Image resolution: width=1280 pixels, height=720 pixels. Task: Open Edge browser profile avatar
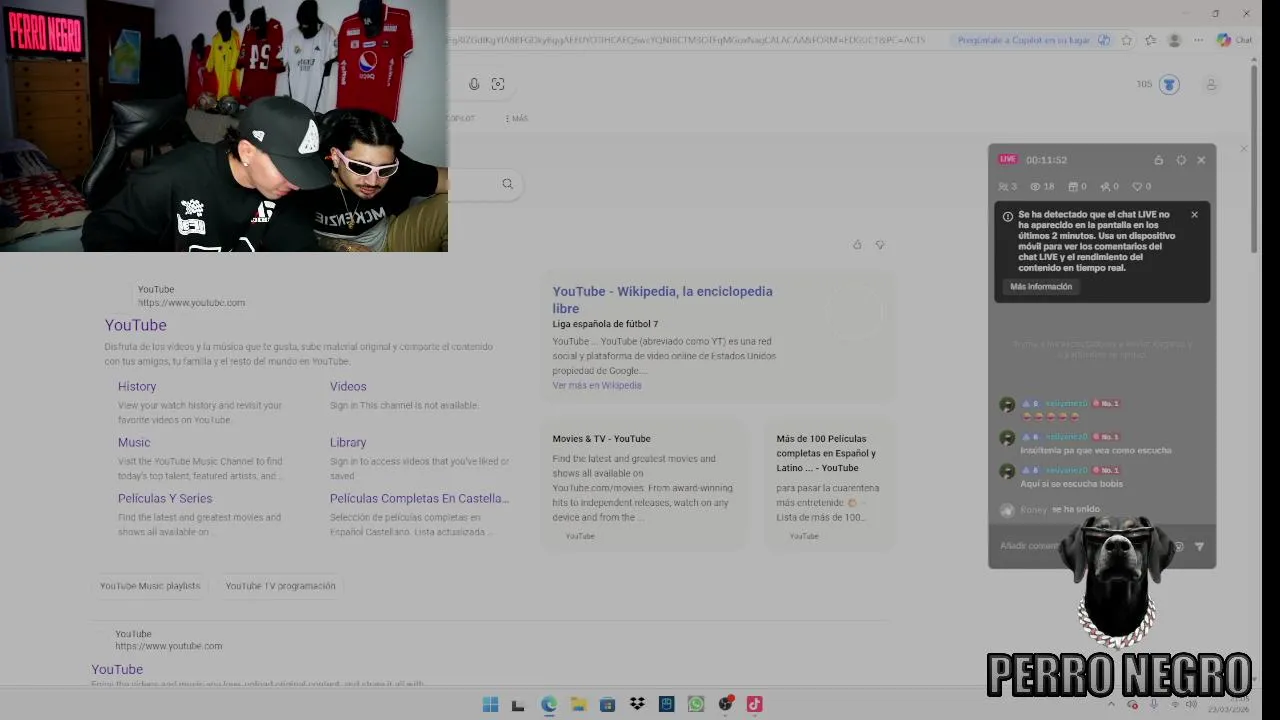(1175, 40)
